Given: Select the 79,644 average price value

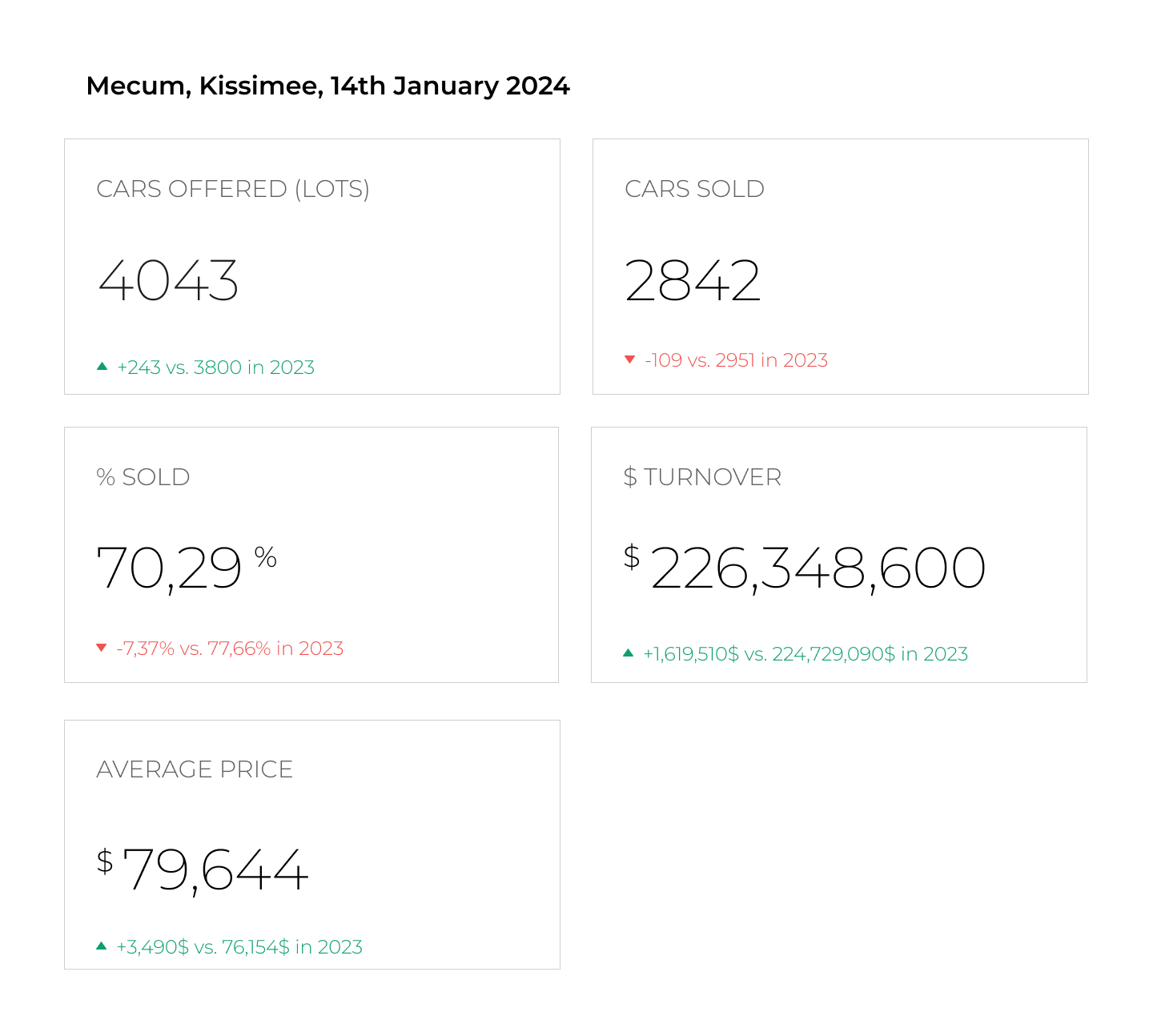Looking at the screenshot, I should tap(215, 870).
